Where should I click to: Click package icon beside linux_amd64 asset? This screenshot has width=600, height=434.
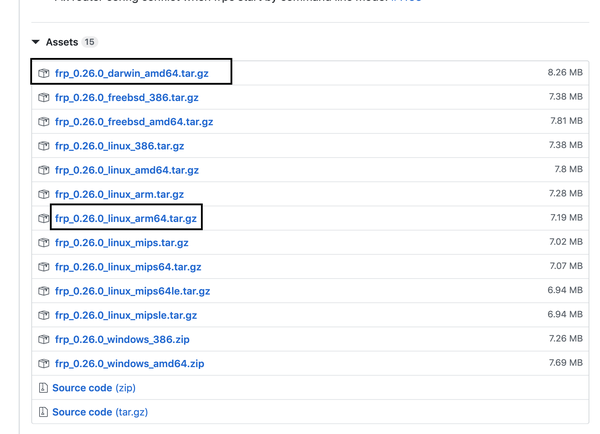[x=44, y=170]
